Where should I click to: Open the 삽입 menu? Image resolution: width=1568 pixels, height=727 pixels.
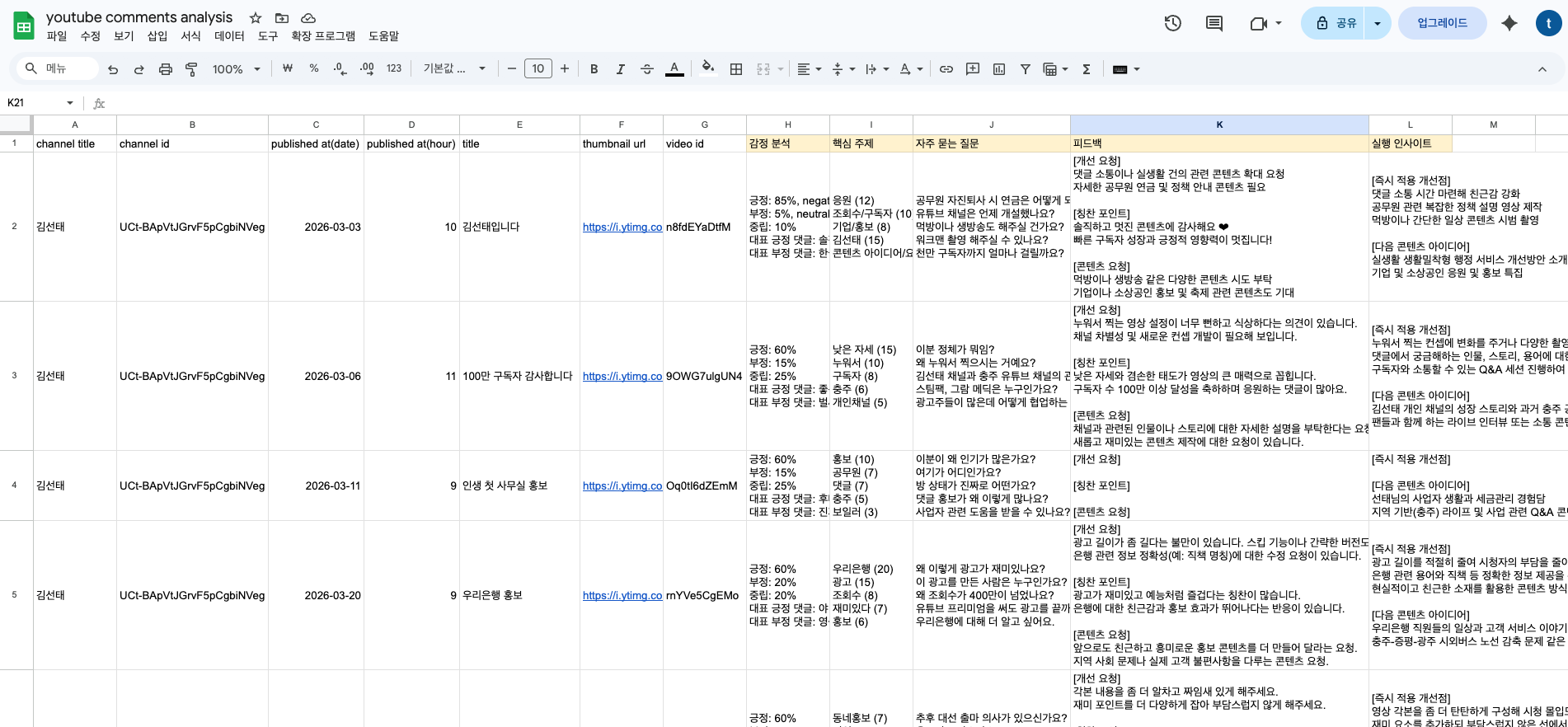[157, 36]
